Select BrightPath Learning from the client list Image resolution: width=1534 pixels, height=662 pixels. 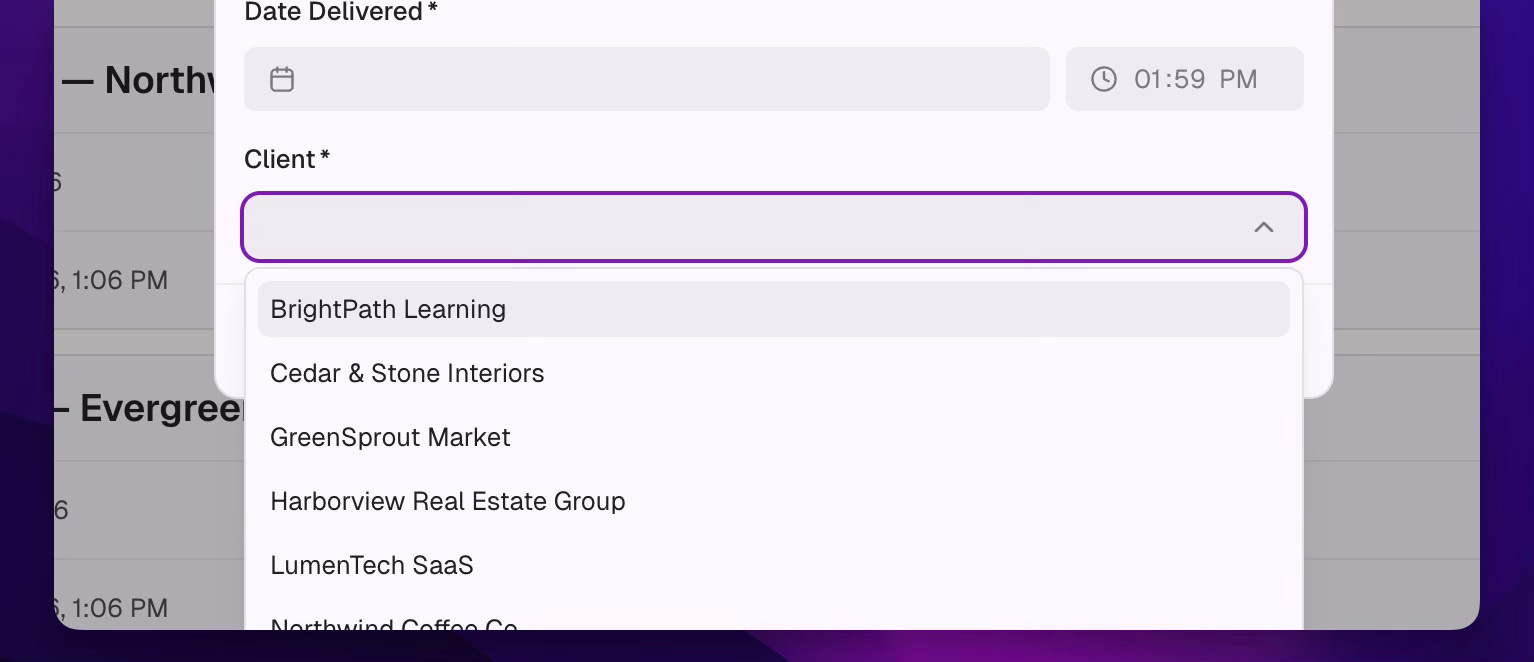click(773, 309)
